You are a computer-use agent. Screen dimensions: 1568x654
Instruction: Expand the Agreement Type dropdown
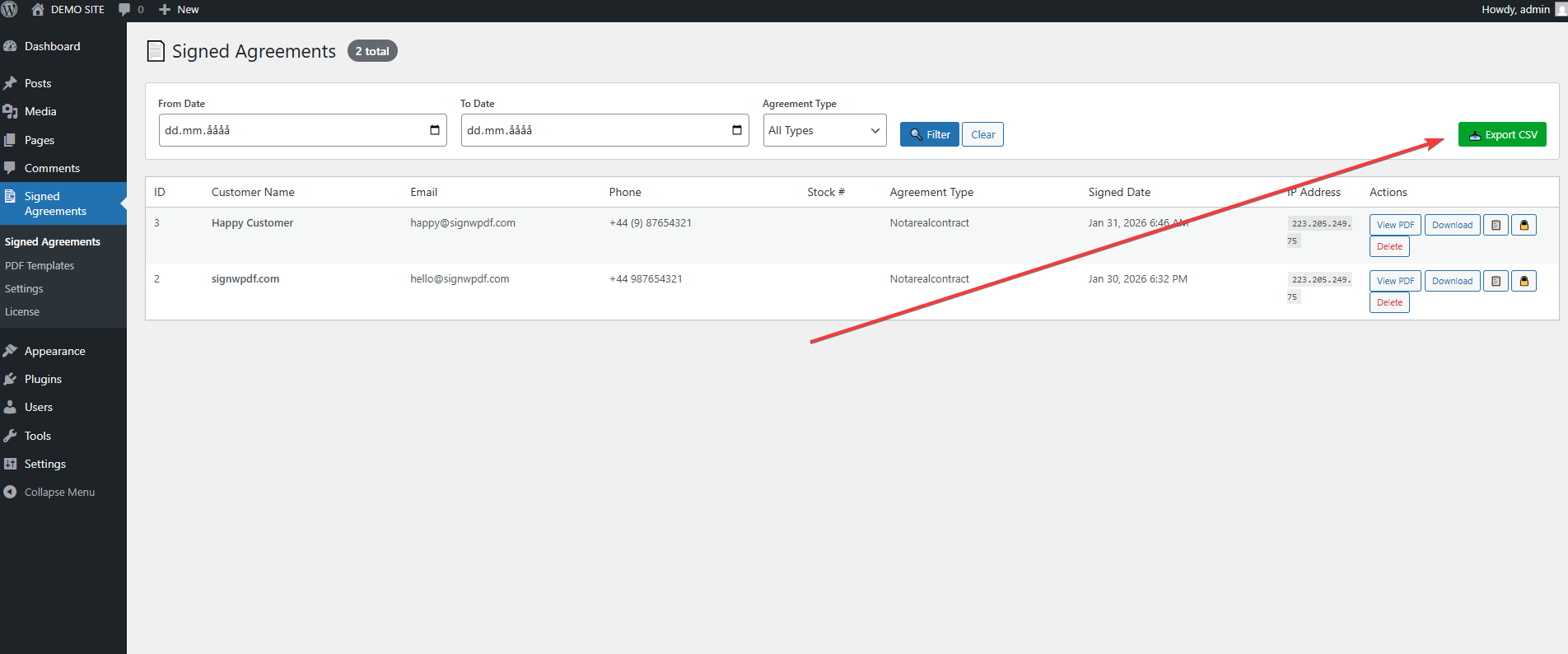tap(824, 130)
